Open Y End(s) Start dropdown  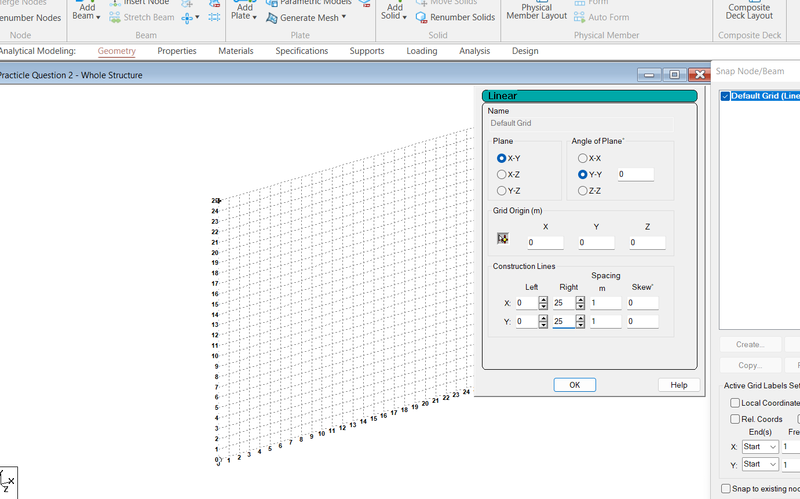[760, 464]
